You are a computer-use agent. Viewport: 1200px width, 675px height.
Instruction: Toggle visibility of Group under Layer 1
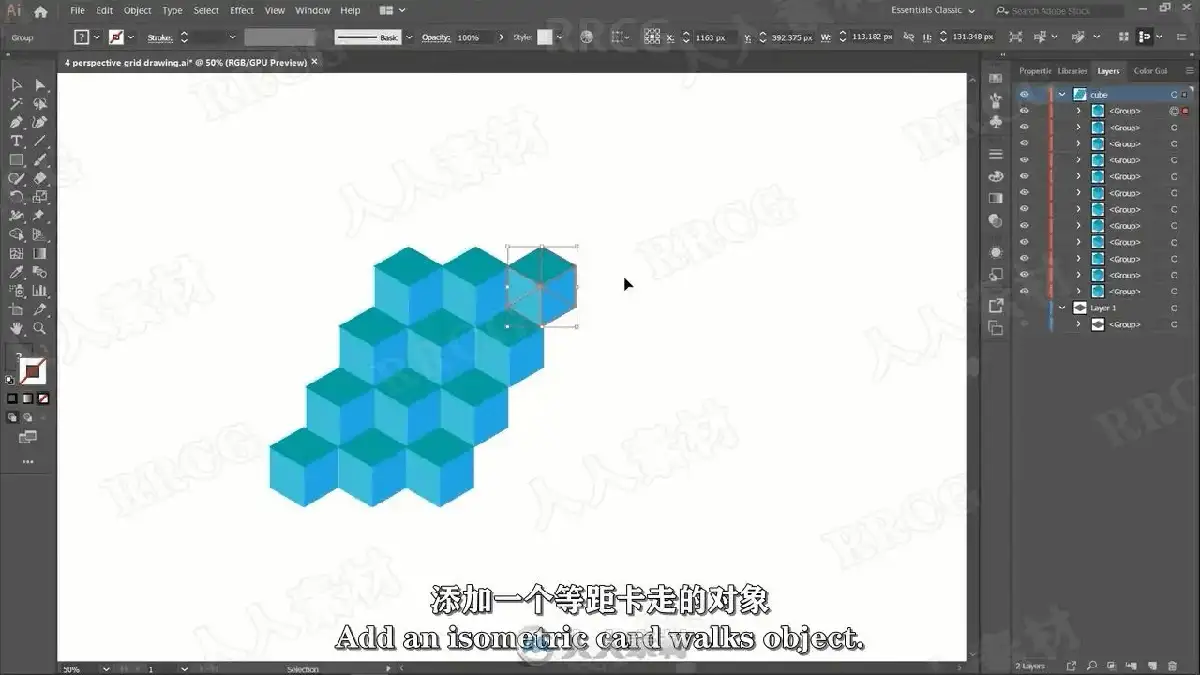(1024, 324)
